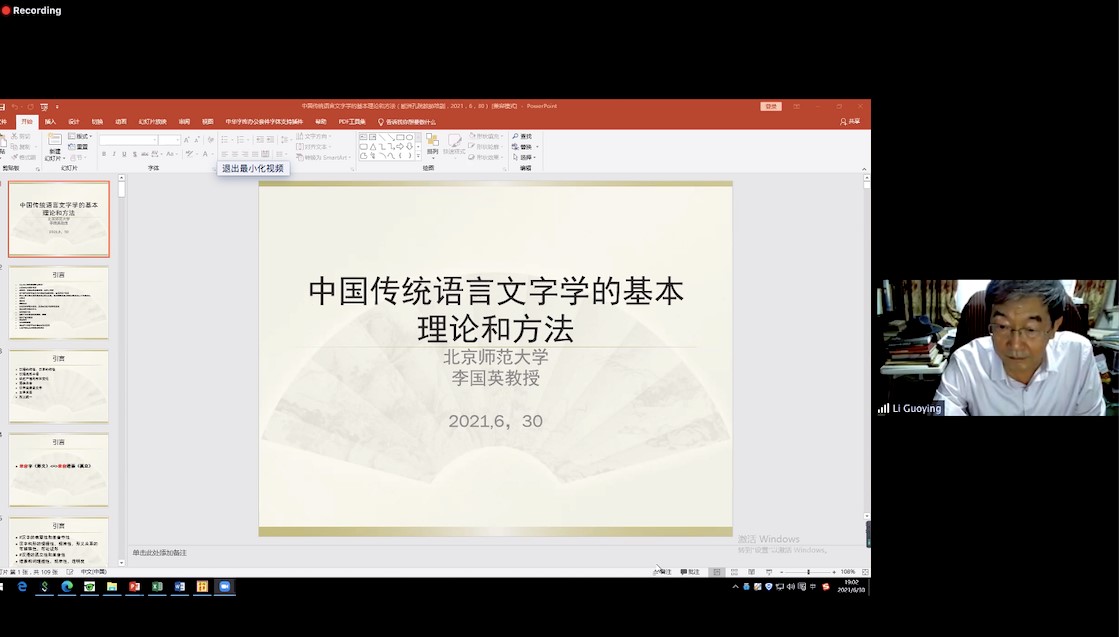Open the 设计 ribbon tab

coord(74,121)
